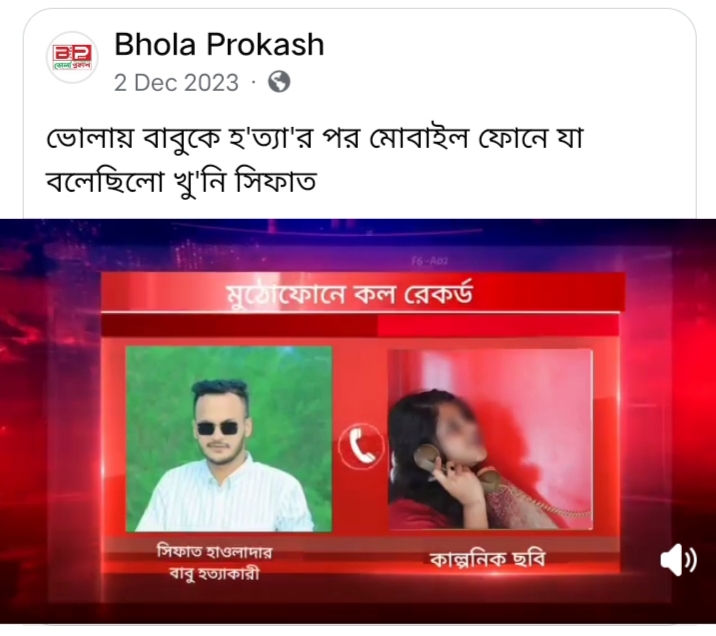
Task: Click the bright red stripe under the banner
Action: pos(498,326)
